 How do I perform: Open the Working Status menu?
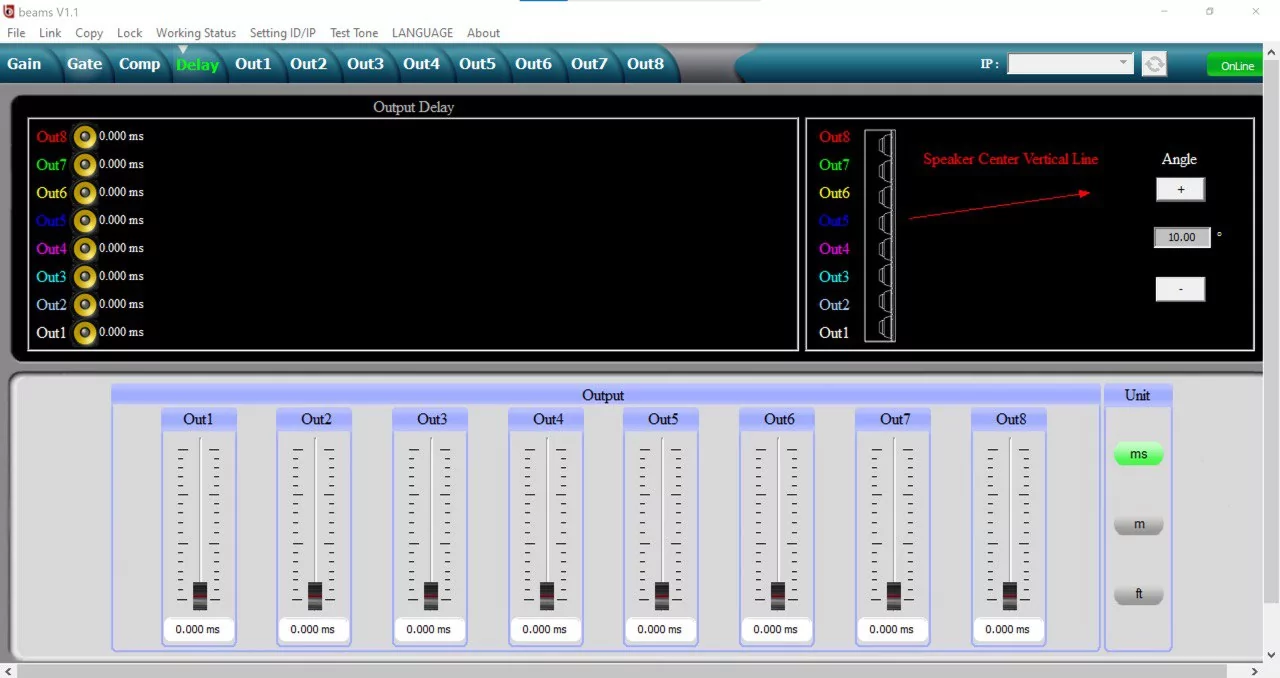[x=196, y=33]
